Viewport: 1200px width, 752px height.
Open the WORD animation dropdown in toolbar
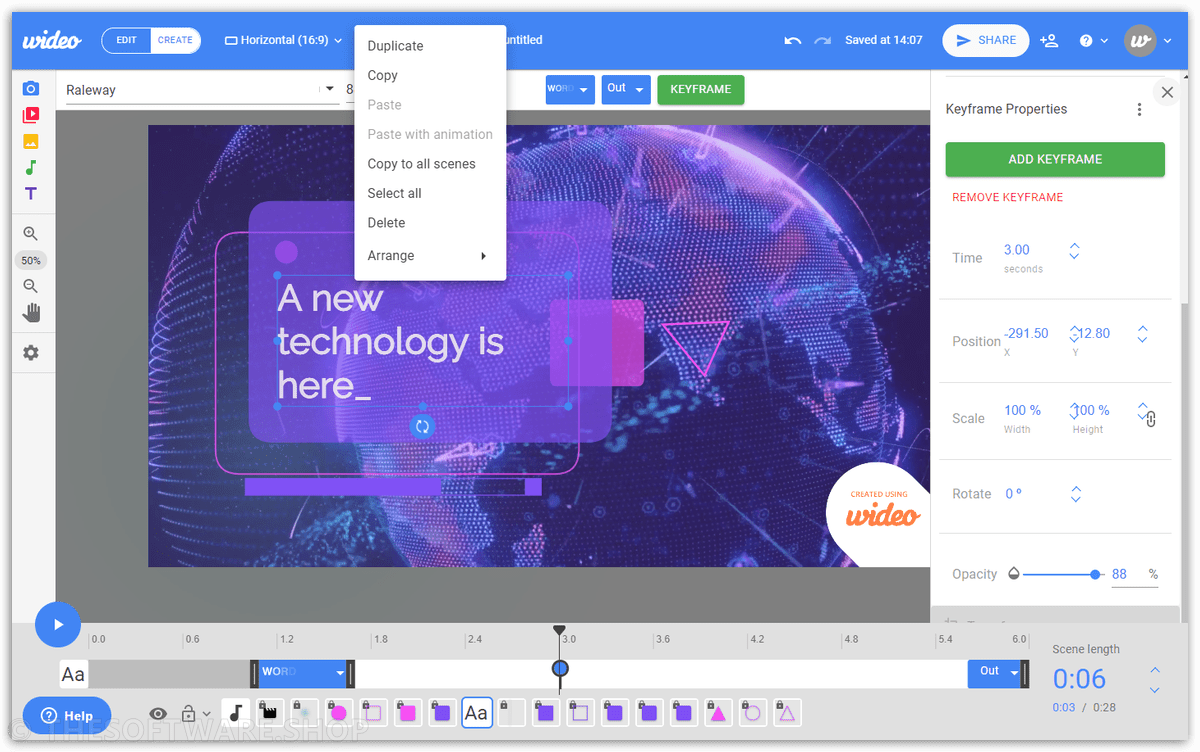(570, 89)
